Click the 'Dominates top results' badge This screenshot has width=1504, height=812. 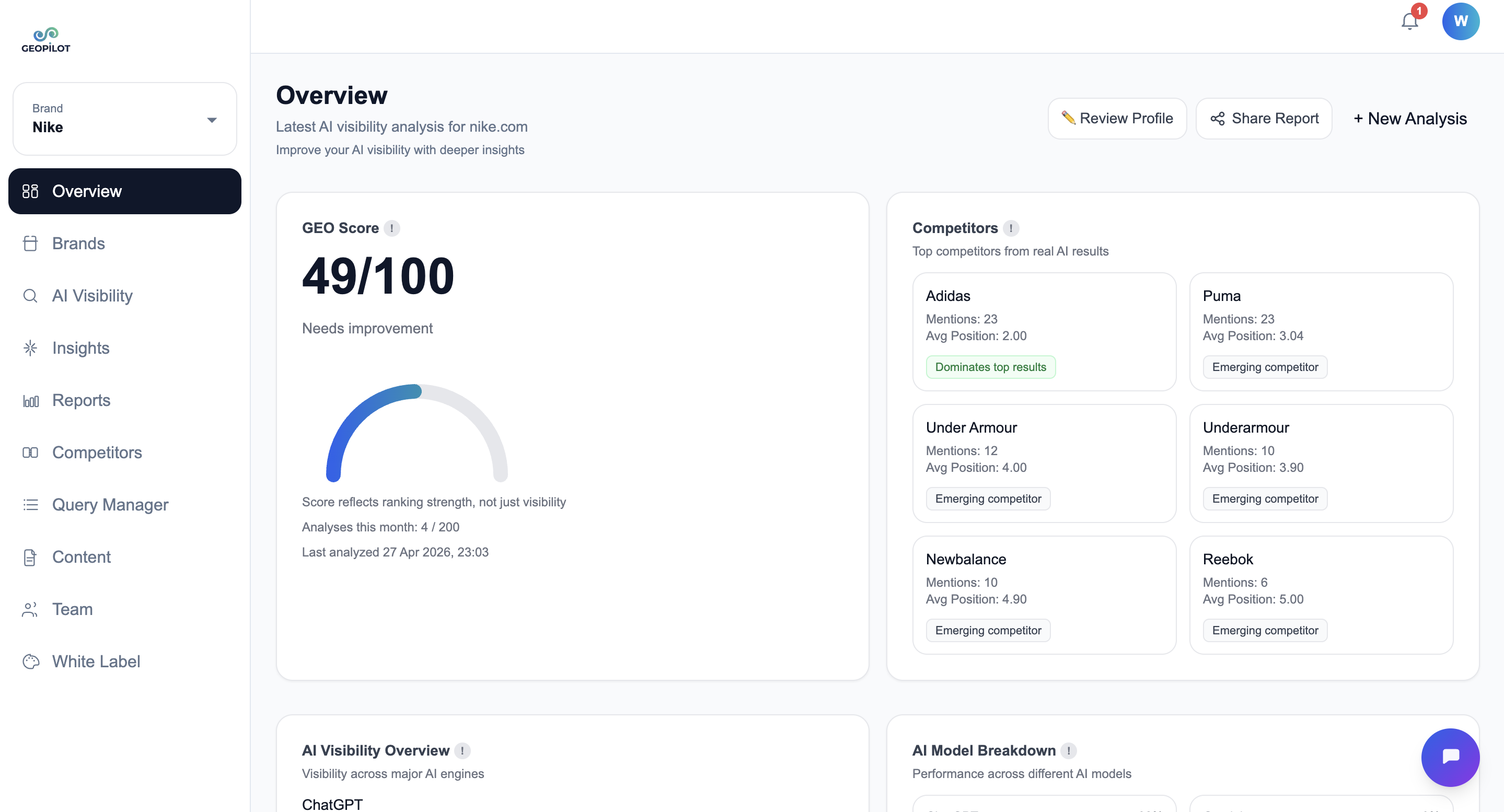pos(990,367)
